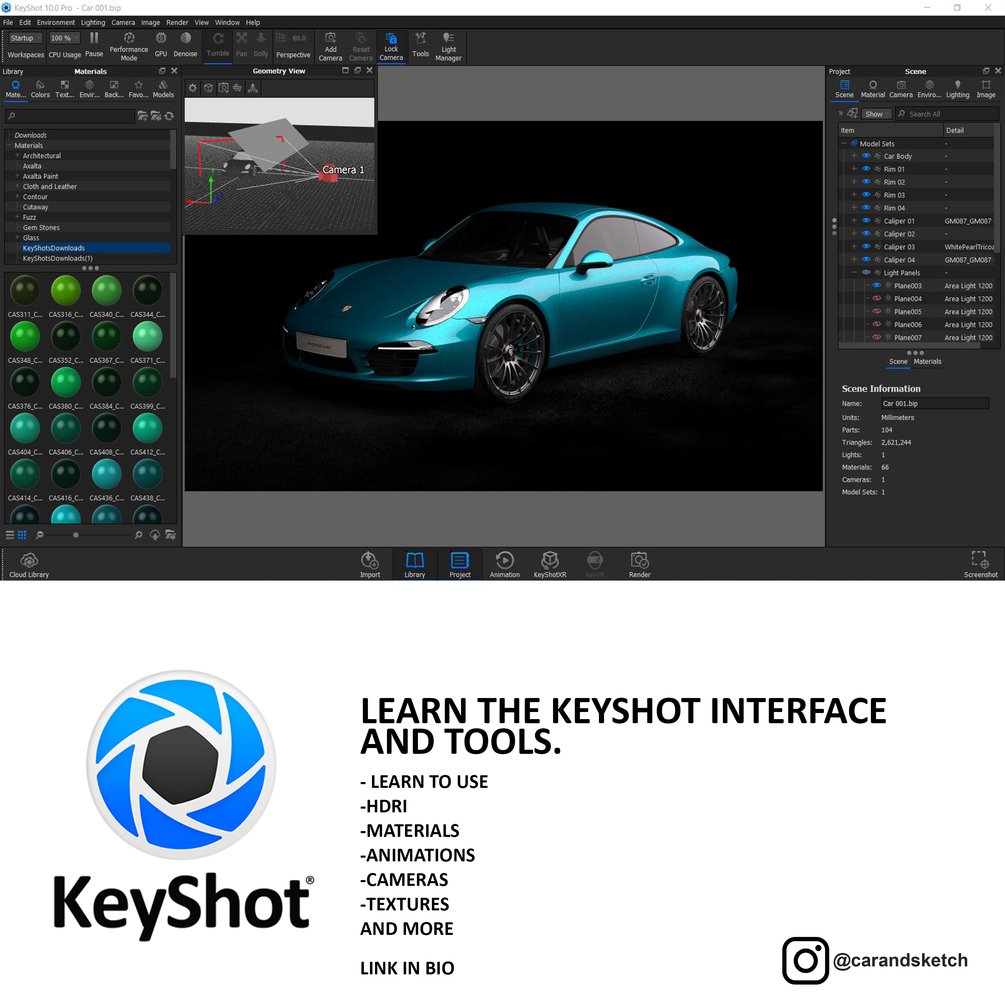The width and height of the screenshot is (1005, 1005).
Task: Toggle visibility of Light Panels group
Action: point(866,272)
